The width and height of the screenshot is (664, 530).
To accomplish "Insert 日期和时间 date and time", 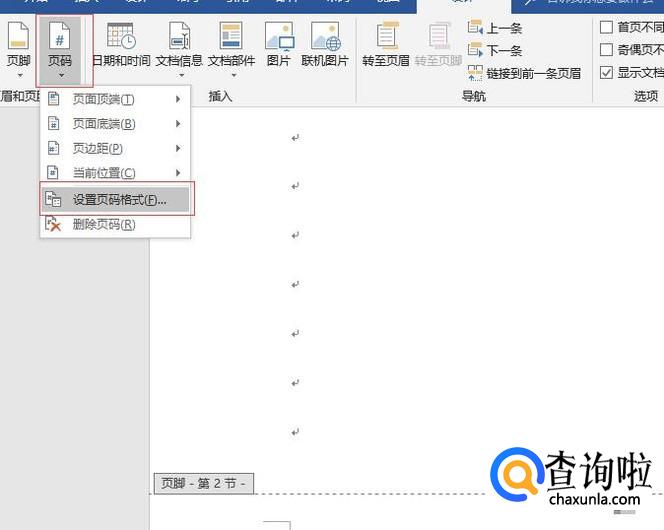I will pos(121,44).
